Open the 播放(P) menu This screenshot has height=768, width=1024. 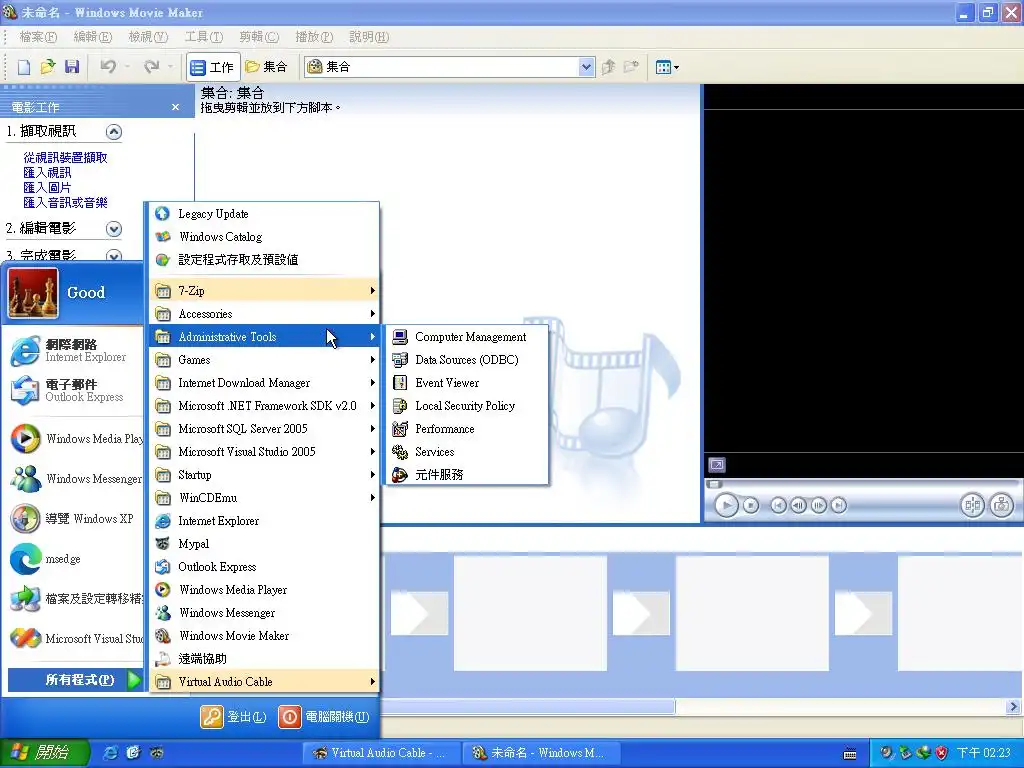click(314, 37)
